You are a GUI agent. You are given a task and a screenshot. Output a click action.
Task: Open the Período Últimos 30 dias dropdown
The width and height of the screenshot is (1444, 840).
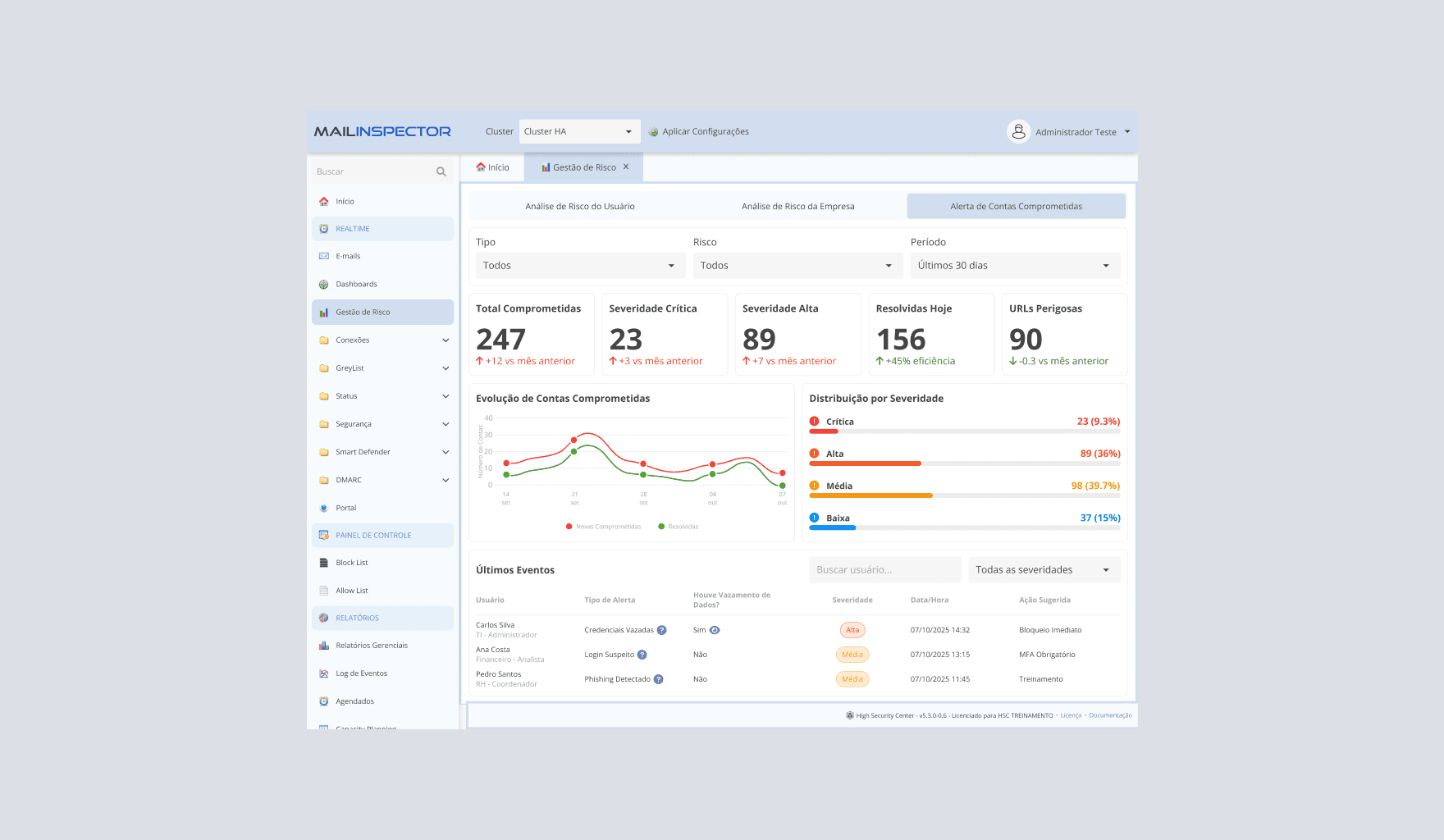[x=1016, y=266]
